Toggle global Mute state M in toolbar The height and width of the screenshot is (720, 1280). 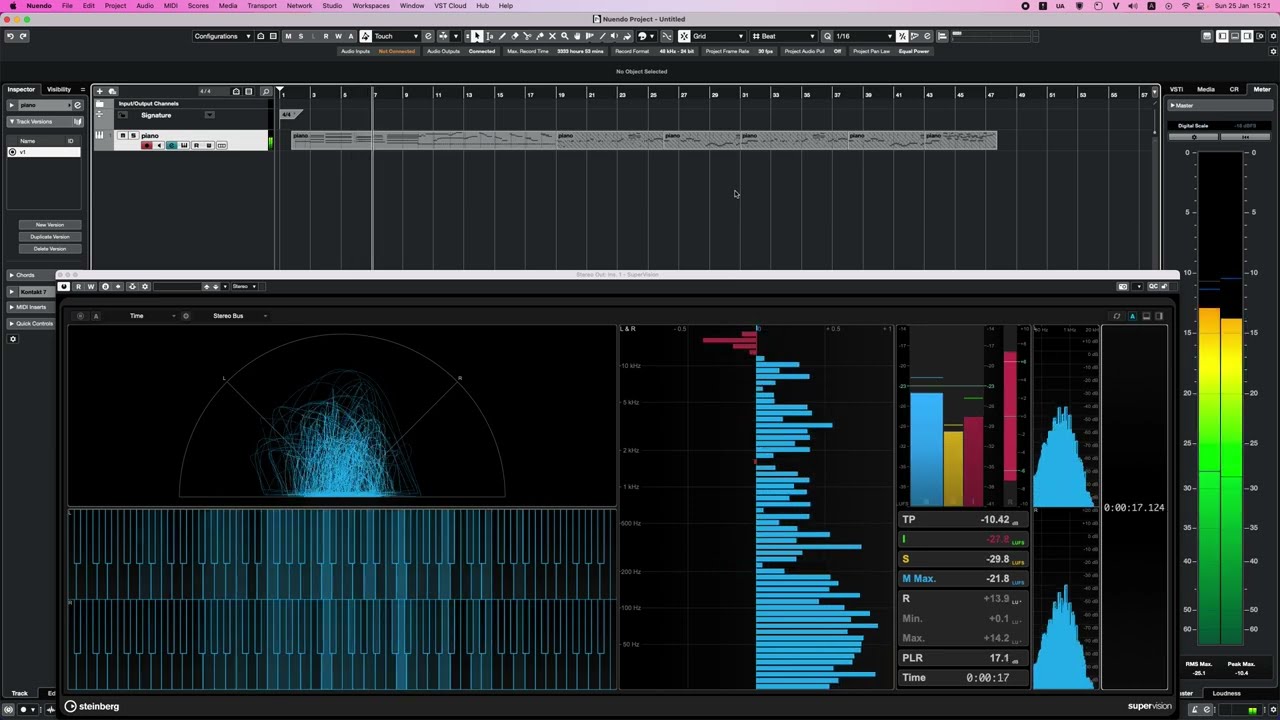[288, 36]
